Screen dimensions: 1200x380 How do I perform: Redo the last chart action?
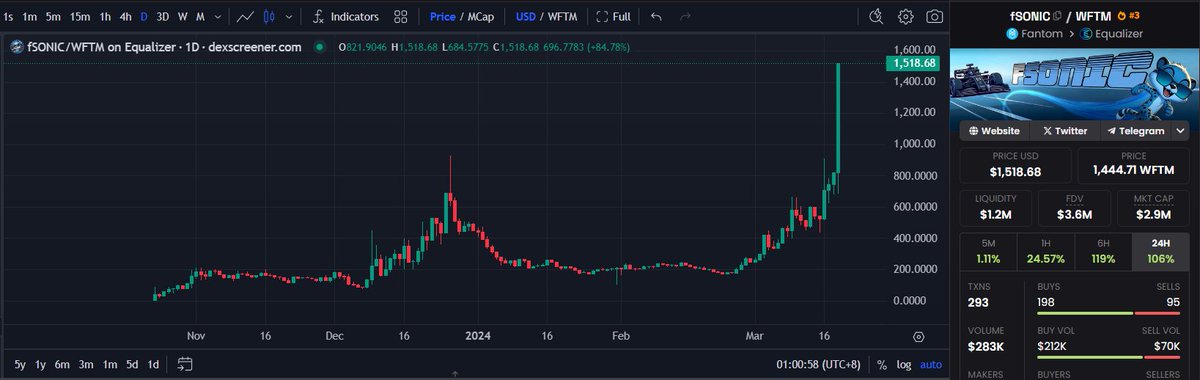click(x=685, y=16)
